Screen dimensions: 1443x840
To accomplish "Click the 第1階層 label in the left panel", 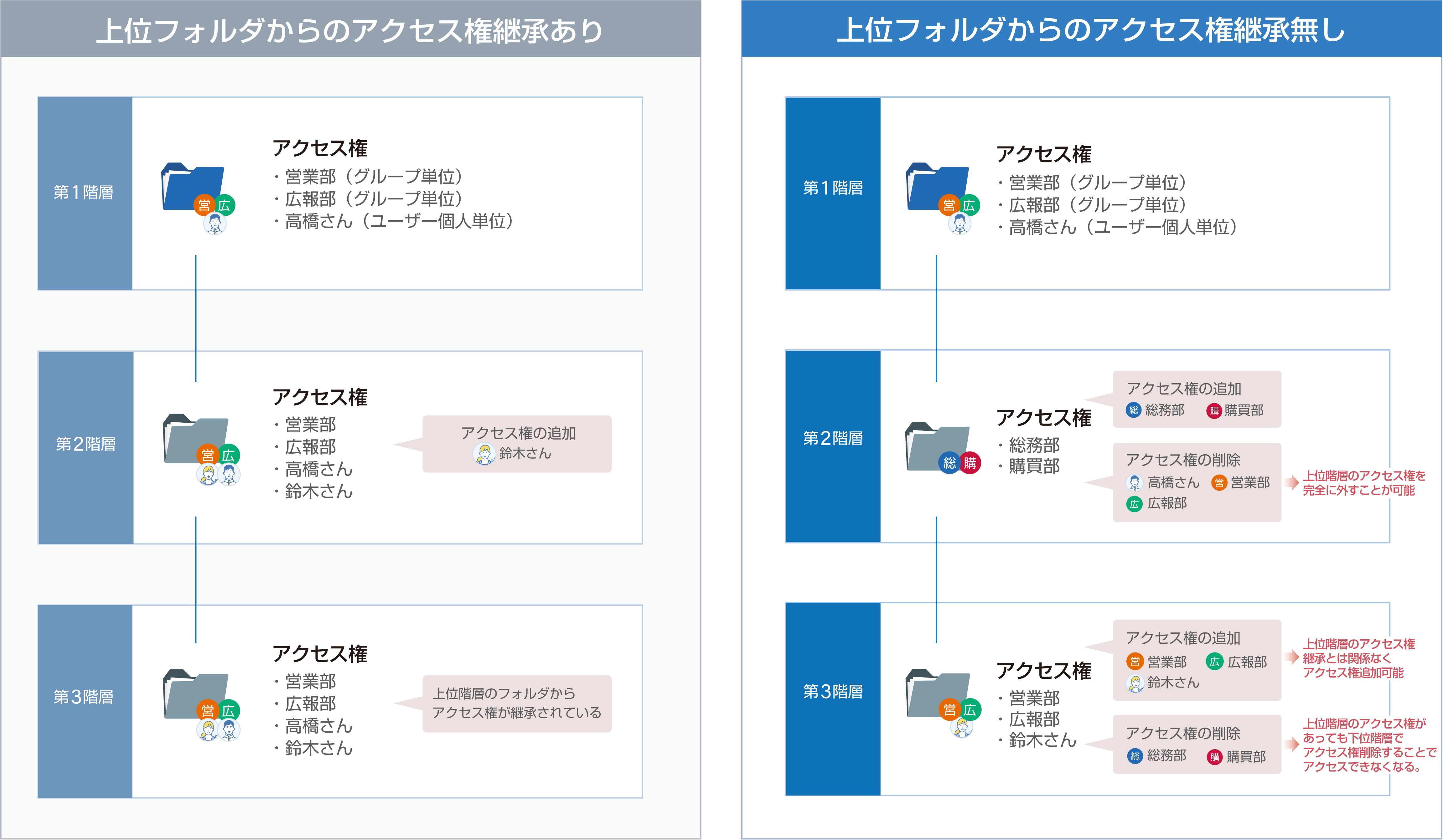I will point(84,193).
